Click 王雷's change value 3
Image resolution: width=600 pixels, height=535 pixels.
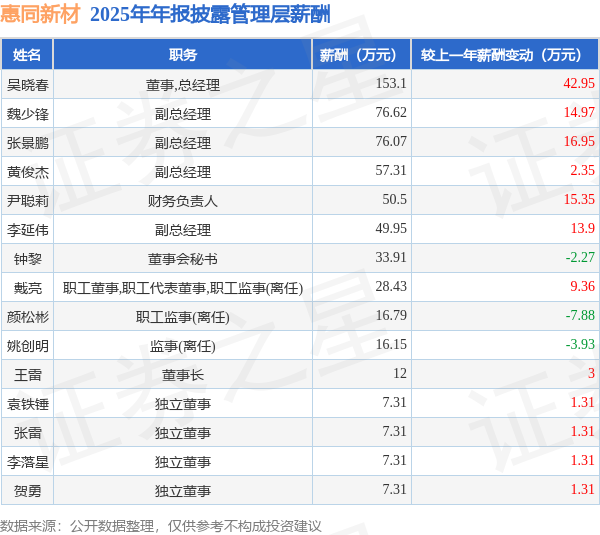click(591, 374)
